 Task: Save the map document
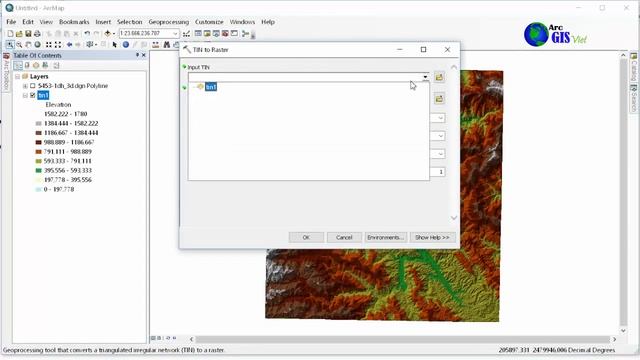tap(28, 33)
